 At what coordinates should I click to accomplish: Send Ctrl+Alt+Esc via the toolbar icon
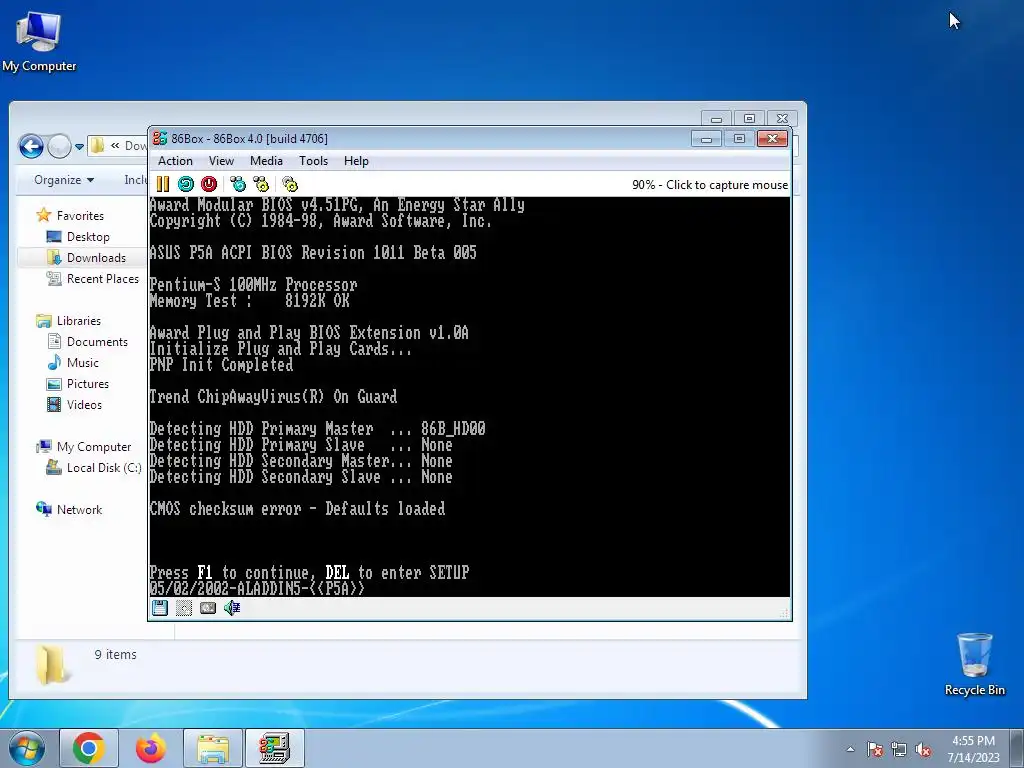click(261, 184)
